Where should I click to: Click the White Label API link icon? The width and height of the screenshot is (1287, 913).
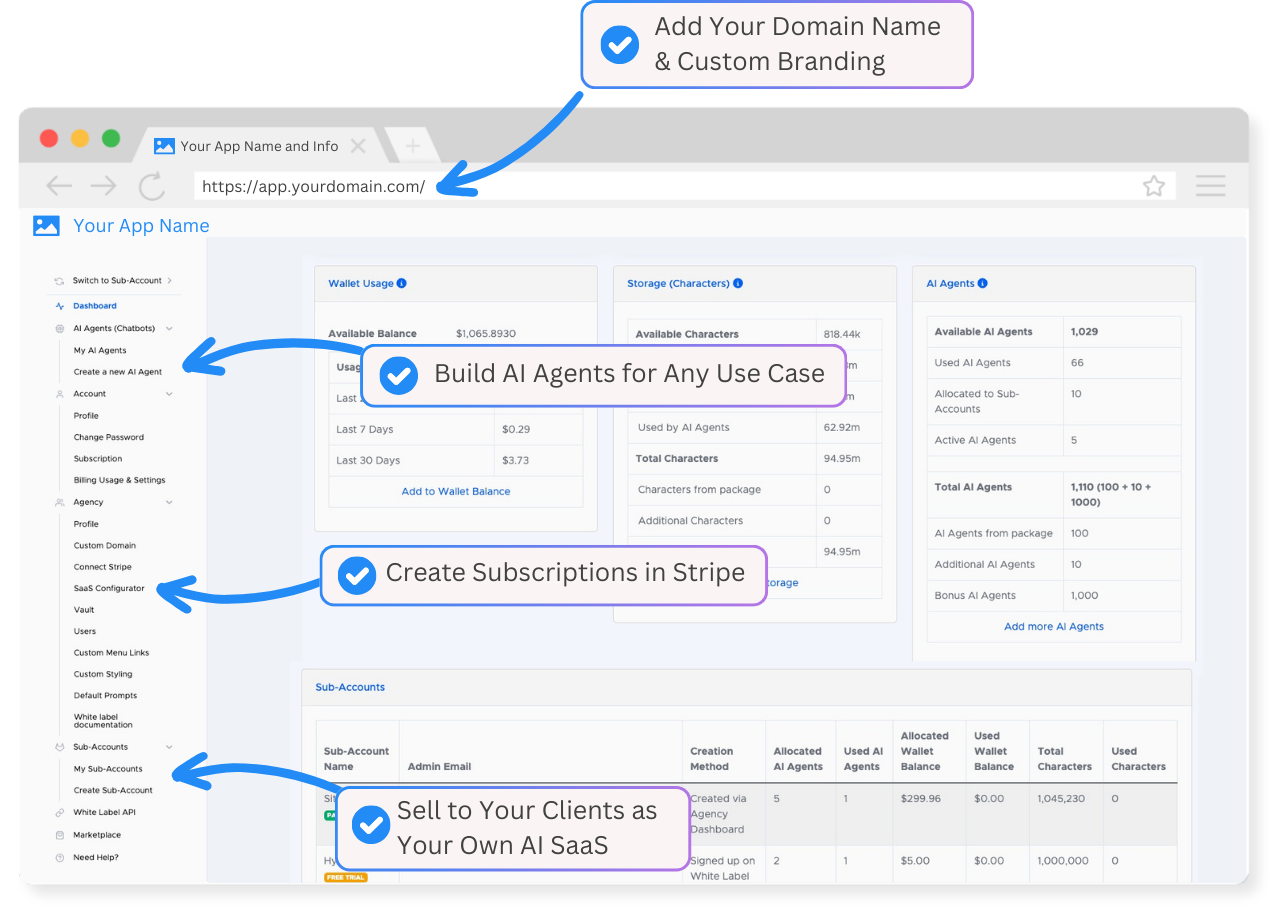tap(60, 813)
